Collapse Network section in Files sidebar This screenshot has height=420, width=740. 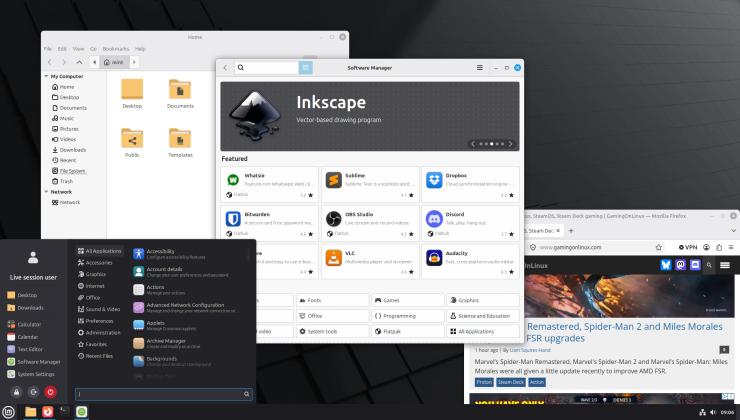46,192
